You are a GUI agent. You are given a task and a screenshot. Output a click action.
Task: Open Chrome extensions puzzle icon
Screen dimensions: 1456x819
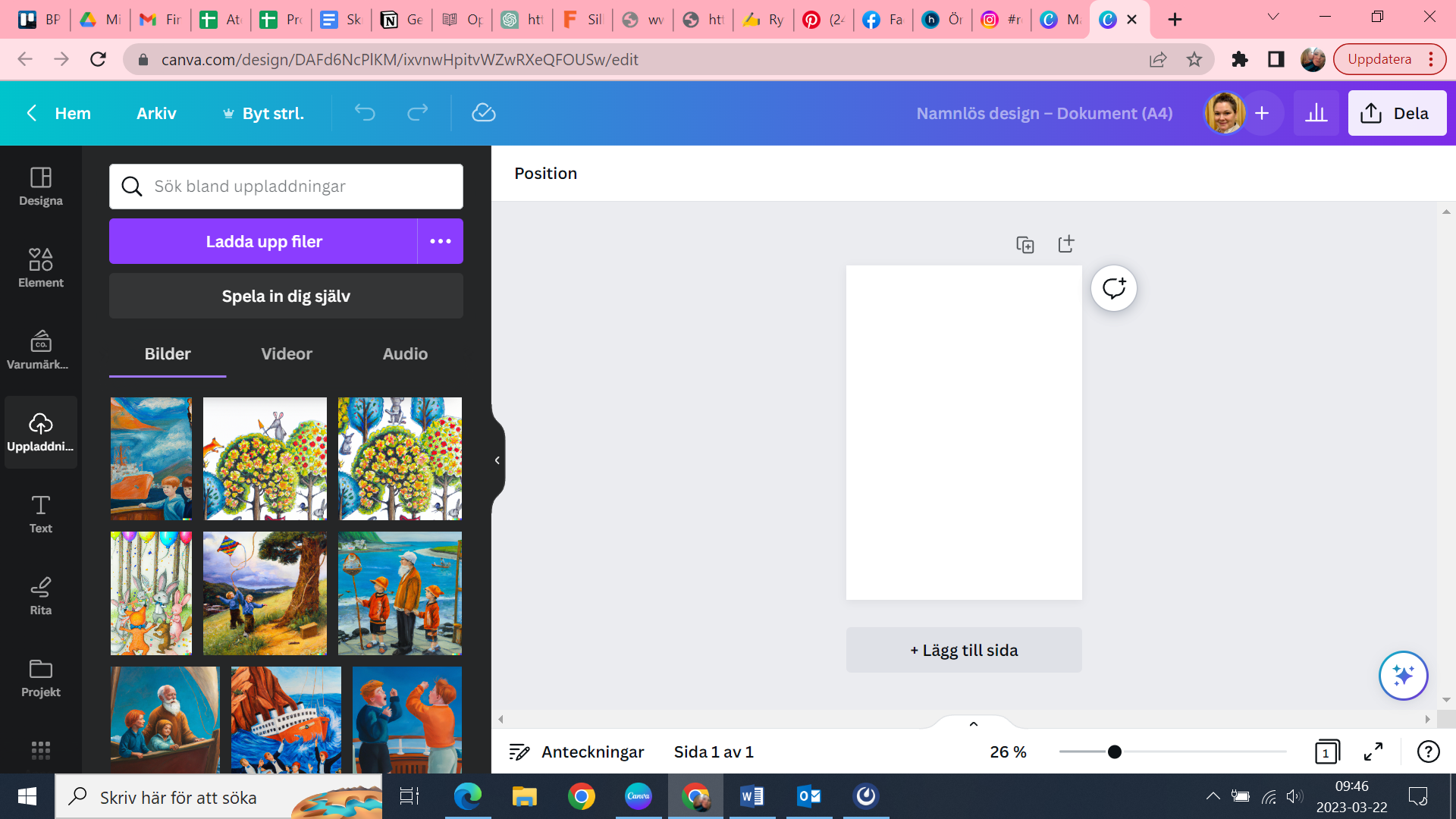pyautogui.click(x=1240, y=59)
